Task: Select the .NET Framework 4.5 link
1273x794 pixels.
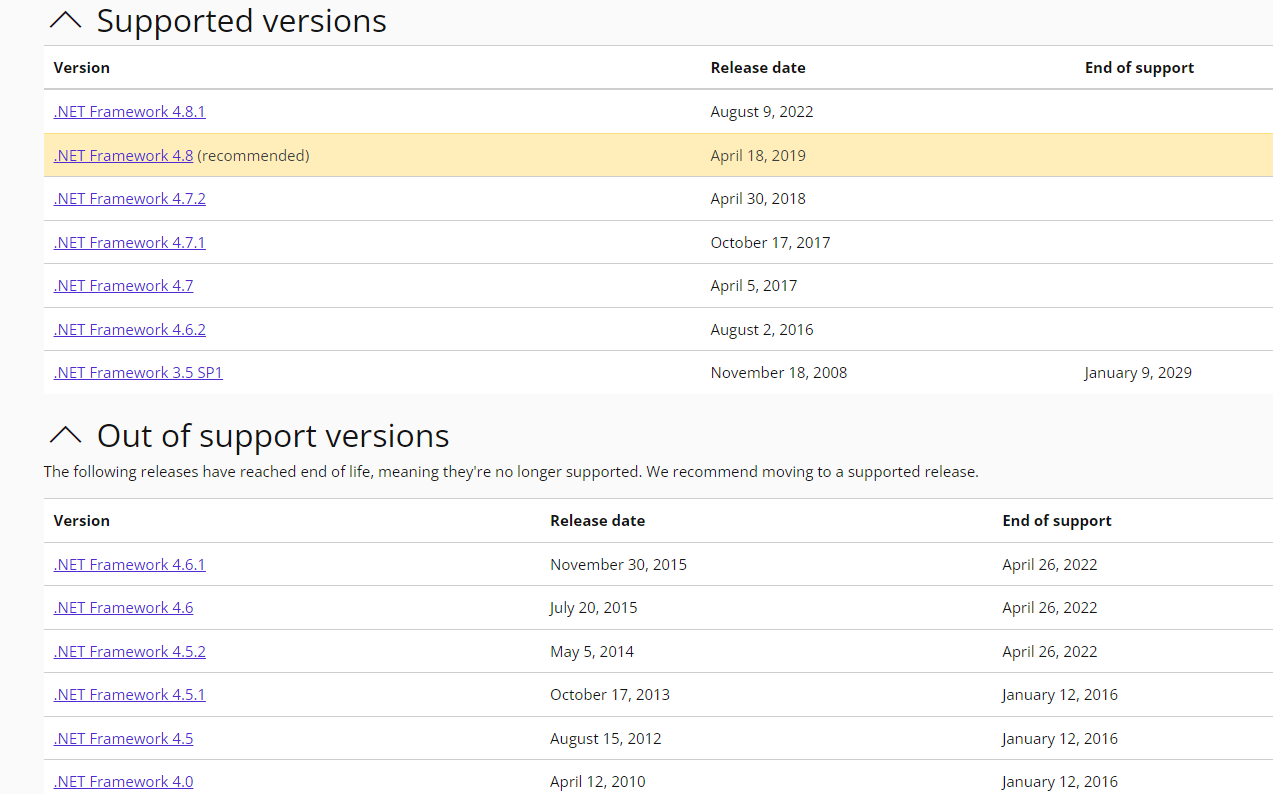Action: click(123, 739)
